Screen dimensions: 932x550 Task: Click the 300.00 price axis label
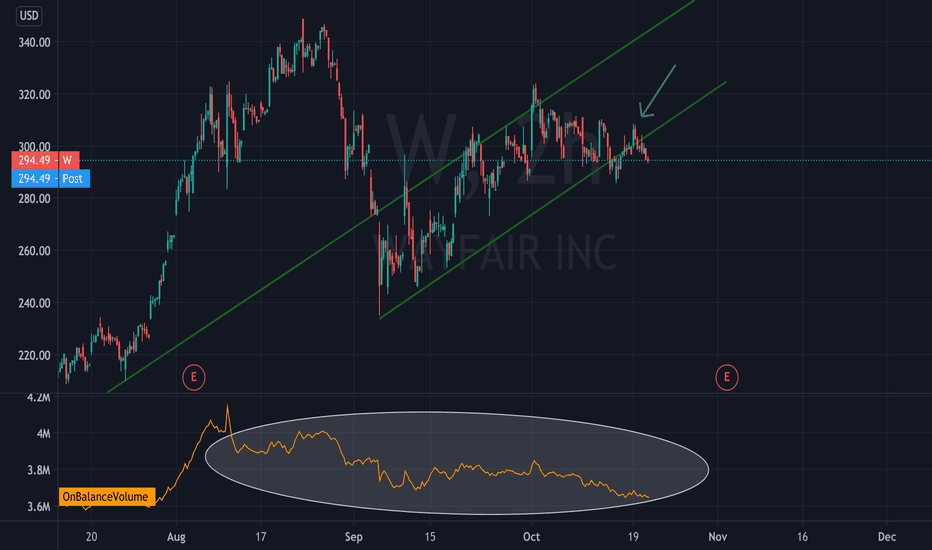(34, 146)
